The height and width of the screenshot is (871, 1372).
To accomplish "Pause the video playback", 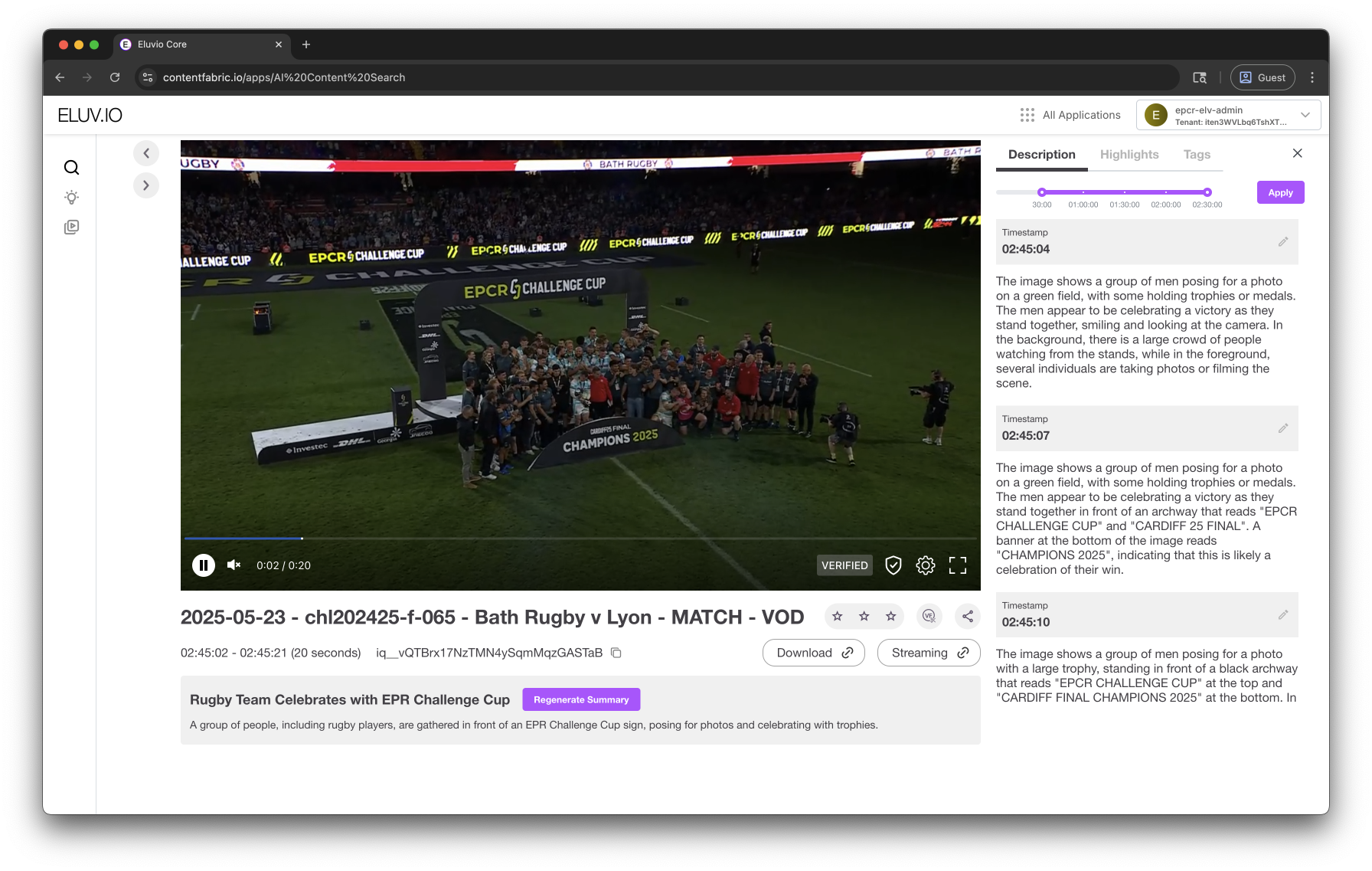I will click(x=203, y=565).
